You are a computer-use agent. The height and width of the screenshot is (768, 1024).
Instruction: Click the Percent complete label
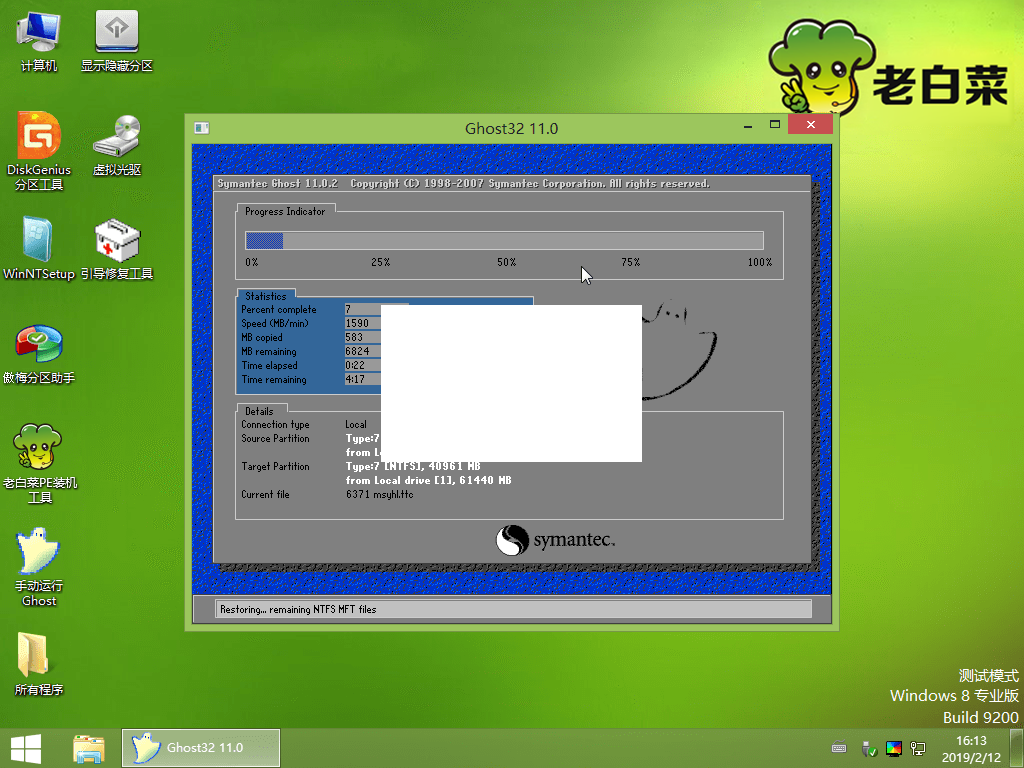[279, 310]
